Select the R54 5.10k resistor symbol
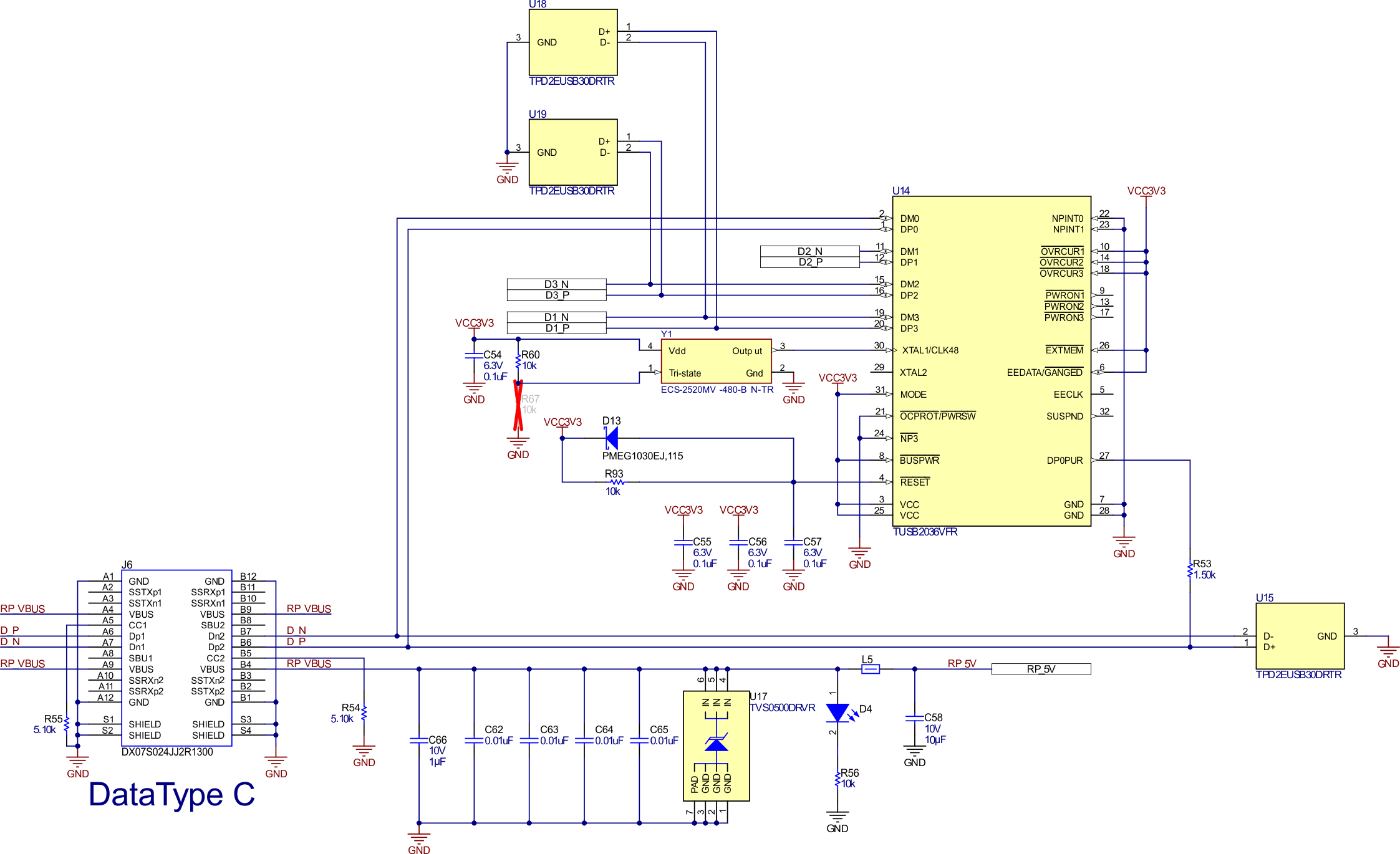Viewport: 1400px width, 854px height. coord(364,713)
